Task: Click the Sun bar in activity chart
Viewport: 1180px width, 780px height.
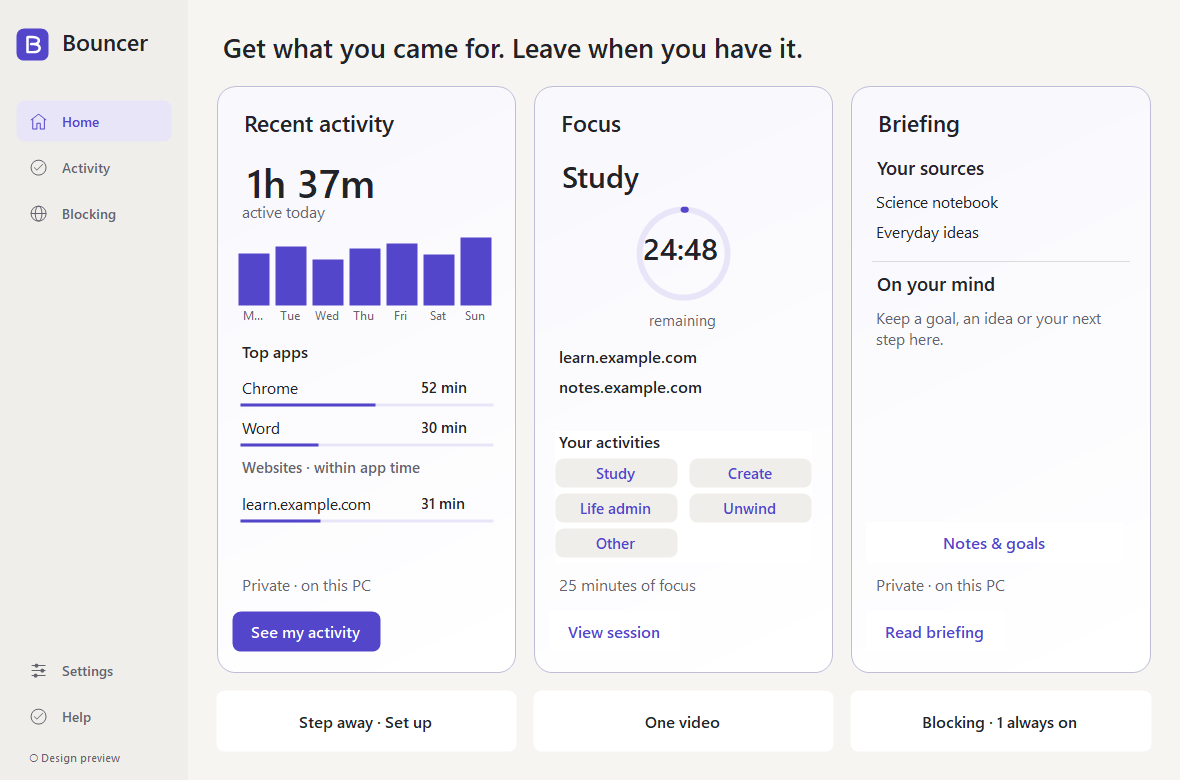Action: (x=476, y=271)
